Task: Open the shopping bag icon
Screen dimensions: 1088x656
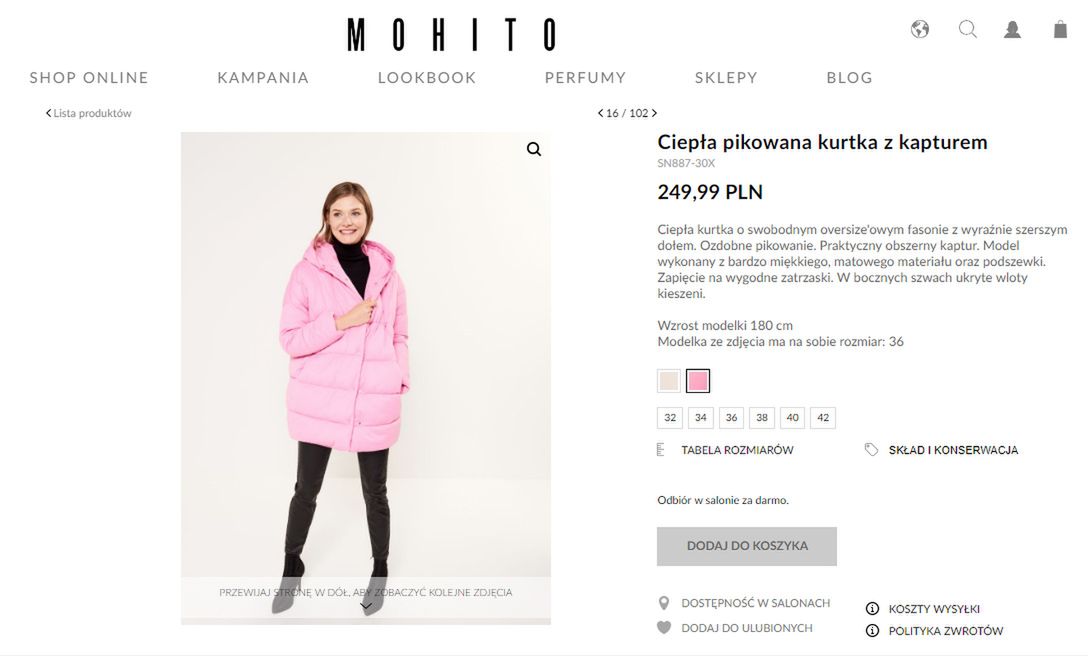Action: pos(1060,29)
